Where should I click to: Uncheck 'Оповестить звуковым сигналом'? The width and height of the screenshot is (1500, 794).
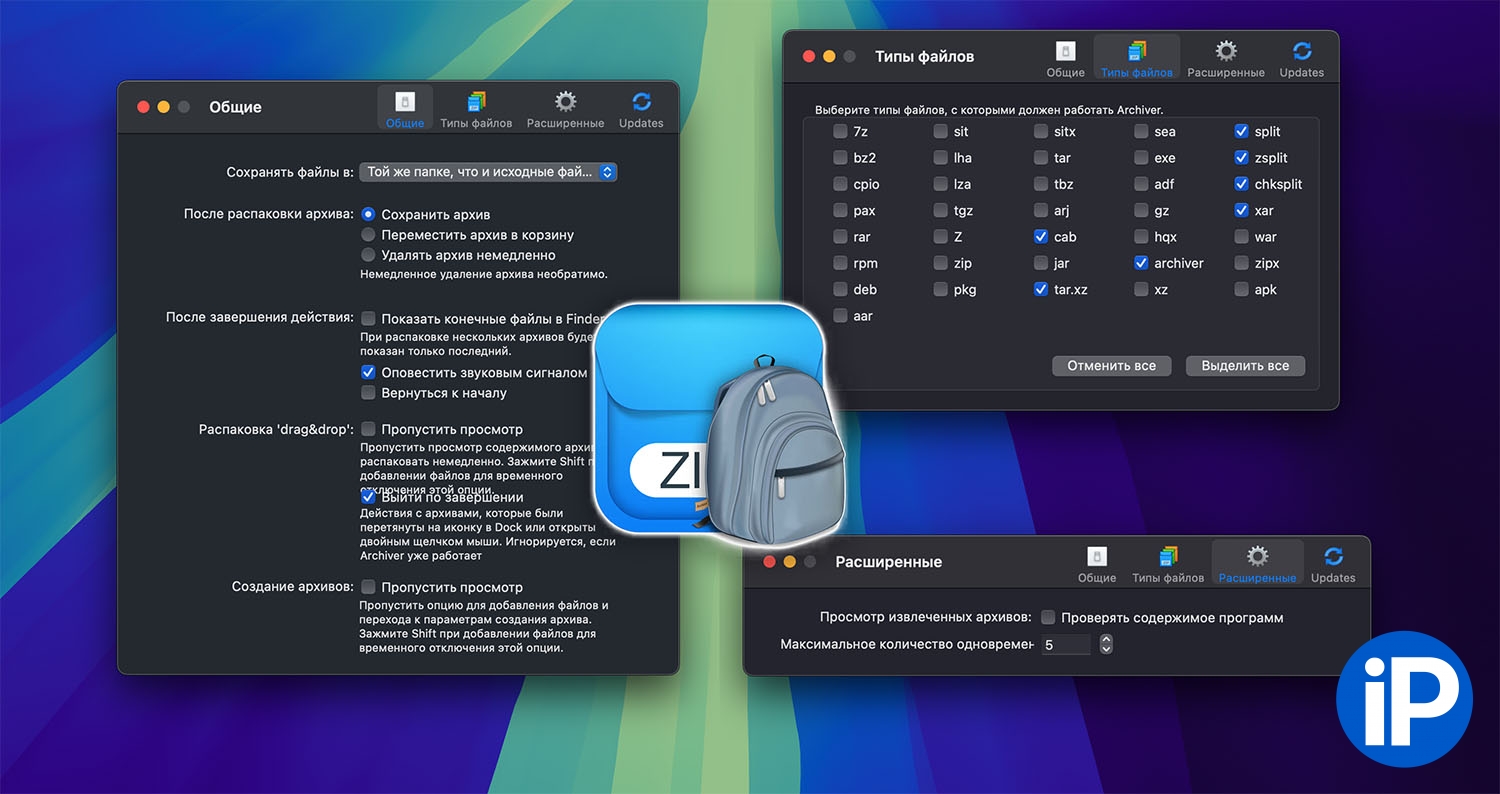click(369, 372)
